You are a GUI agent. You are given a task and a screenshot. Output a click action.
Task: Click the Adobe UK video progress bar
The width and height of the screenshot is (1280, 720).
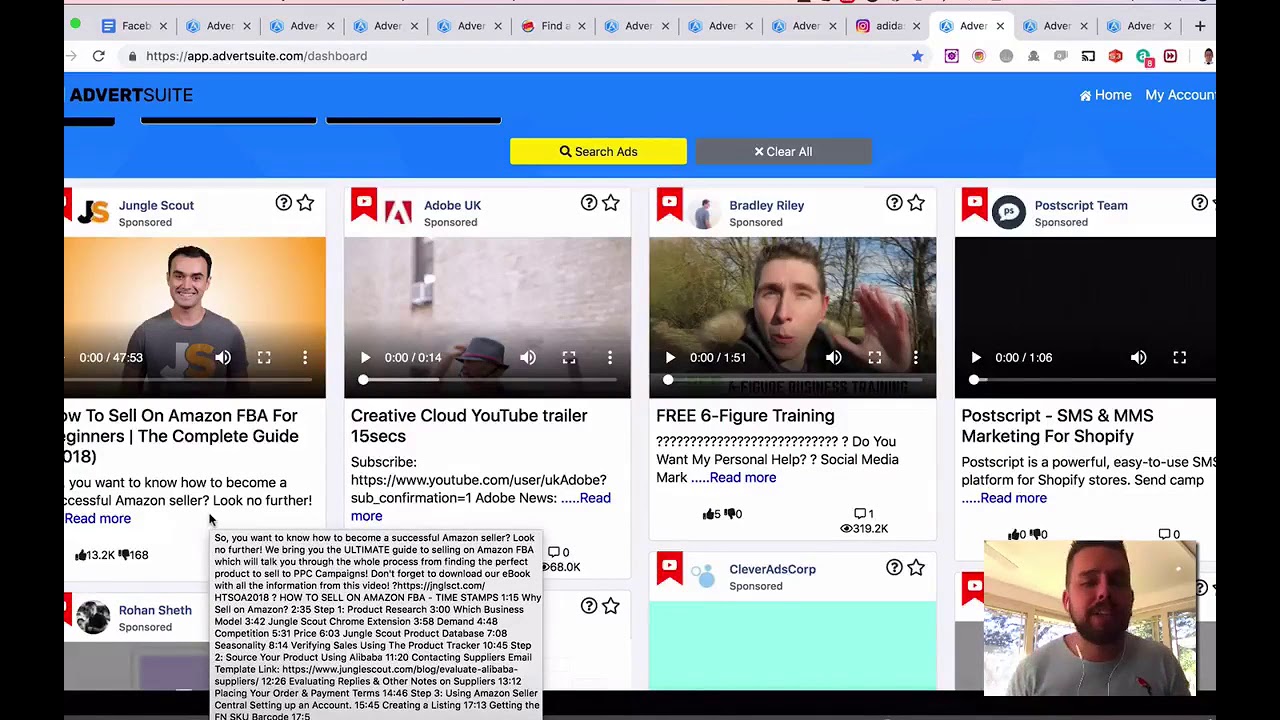tap(488, 380)
